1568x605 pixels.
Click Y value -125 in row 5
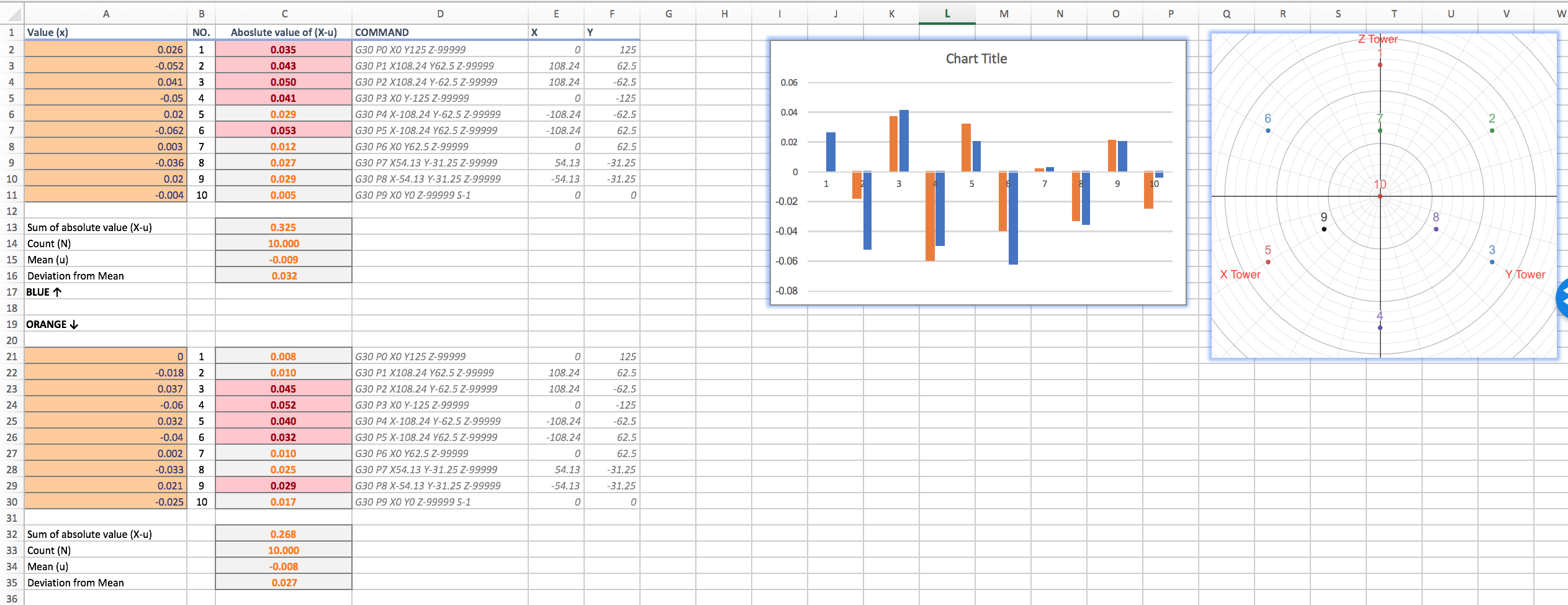pos(612,98)
